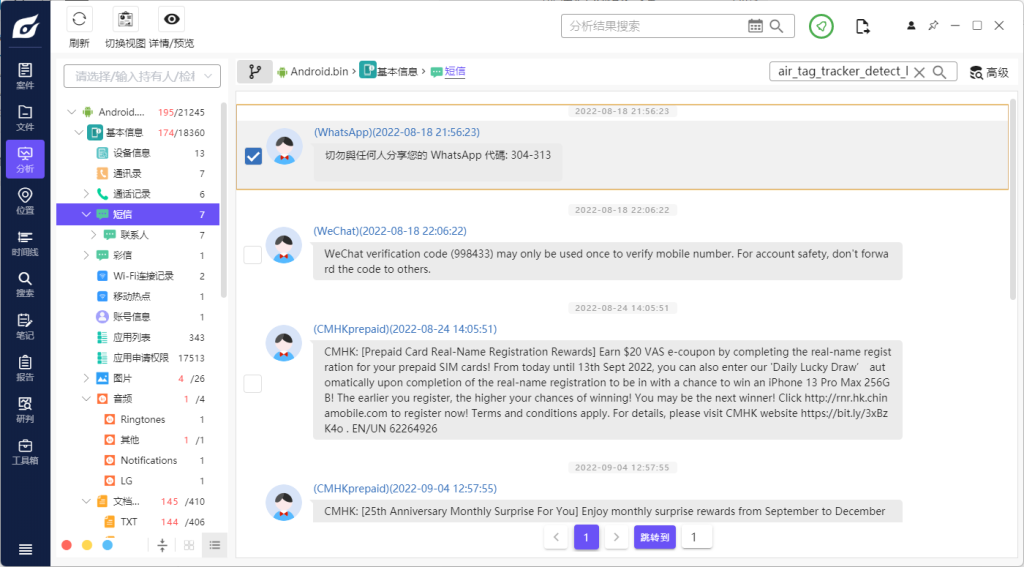
Task: Open the 工具箱 toolbox sidebar icon
Action: (x=25, y=451)
